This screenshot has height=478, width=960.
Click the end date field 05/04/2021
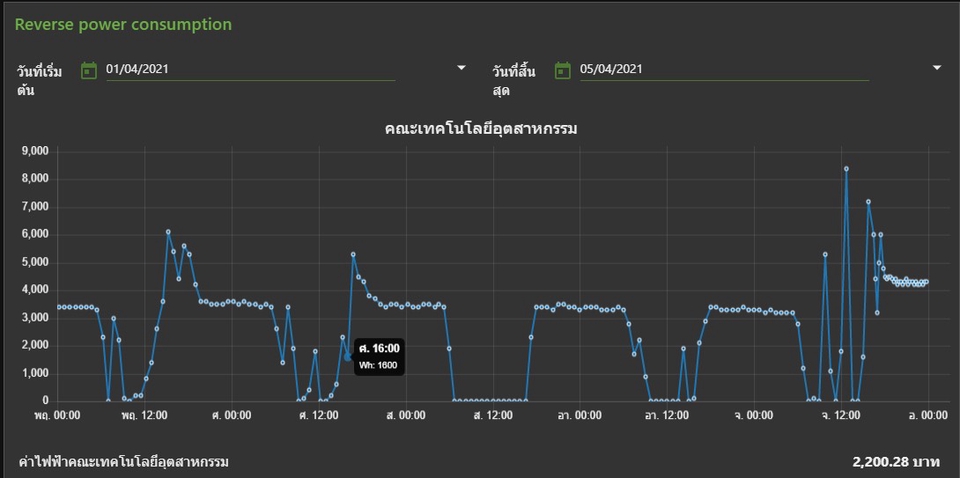pos(724,69)
